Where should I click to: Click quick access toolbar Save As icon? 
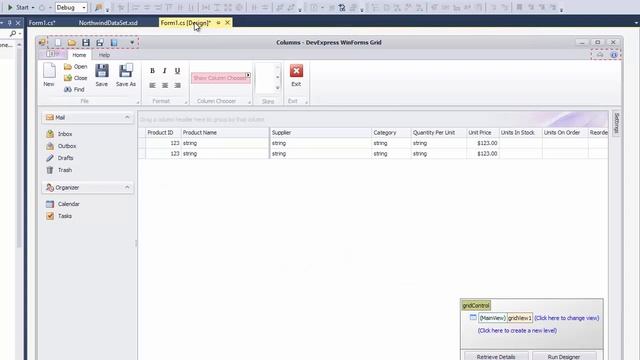pos(100,42)
